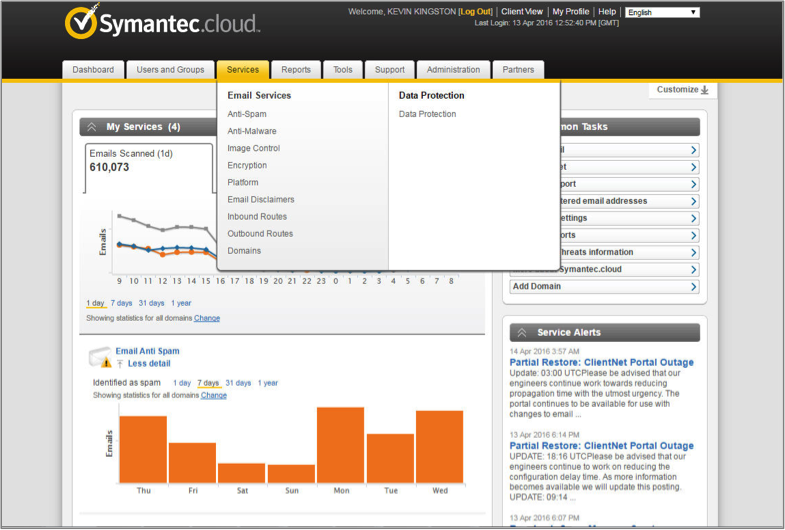
Task: Open the Dashboard tab
Action: (x=93, y=70)
